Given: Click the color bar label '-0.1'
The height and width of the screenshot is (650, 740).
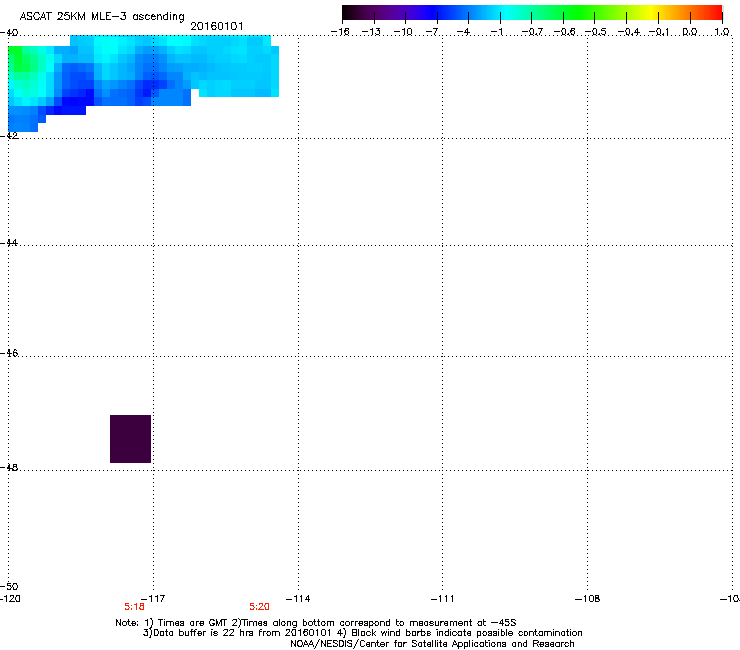Looking at the screenshot, I should 659,32.
